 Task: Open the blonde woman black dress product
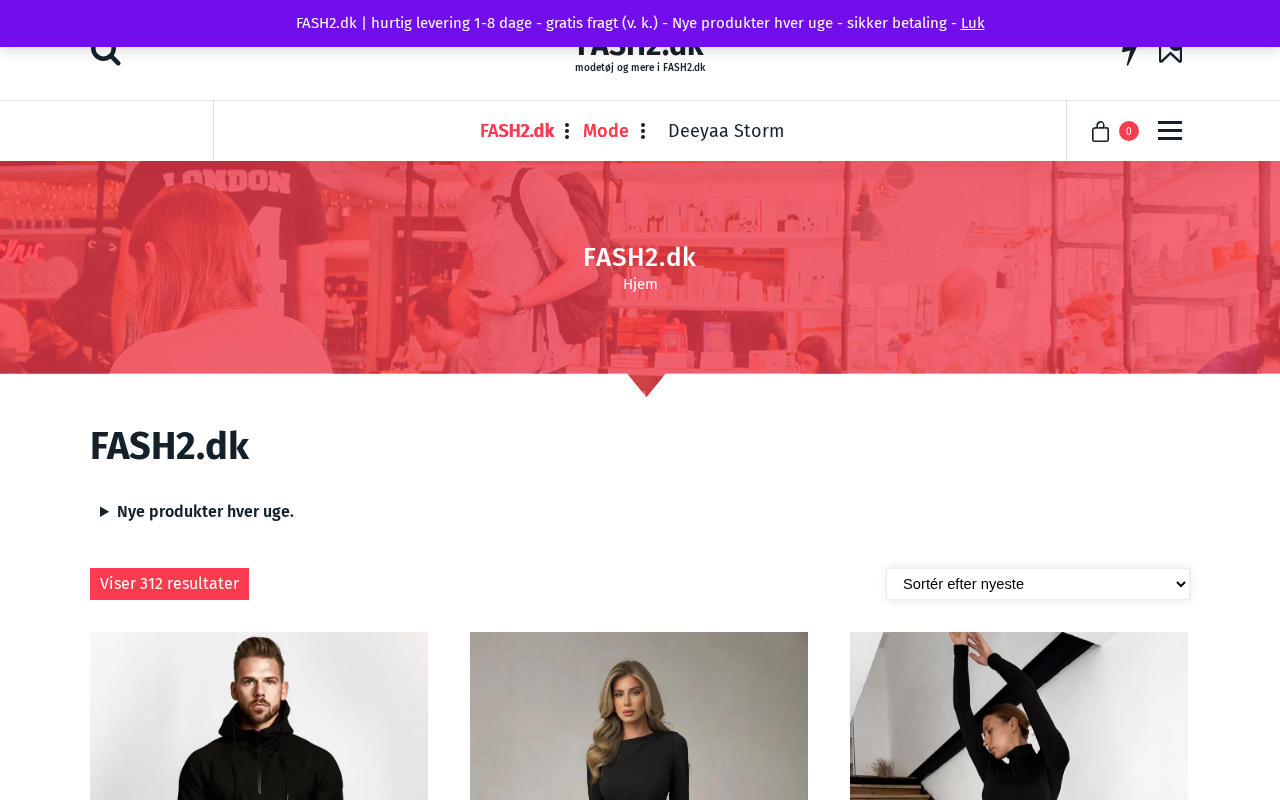coord(639,716)
